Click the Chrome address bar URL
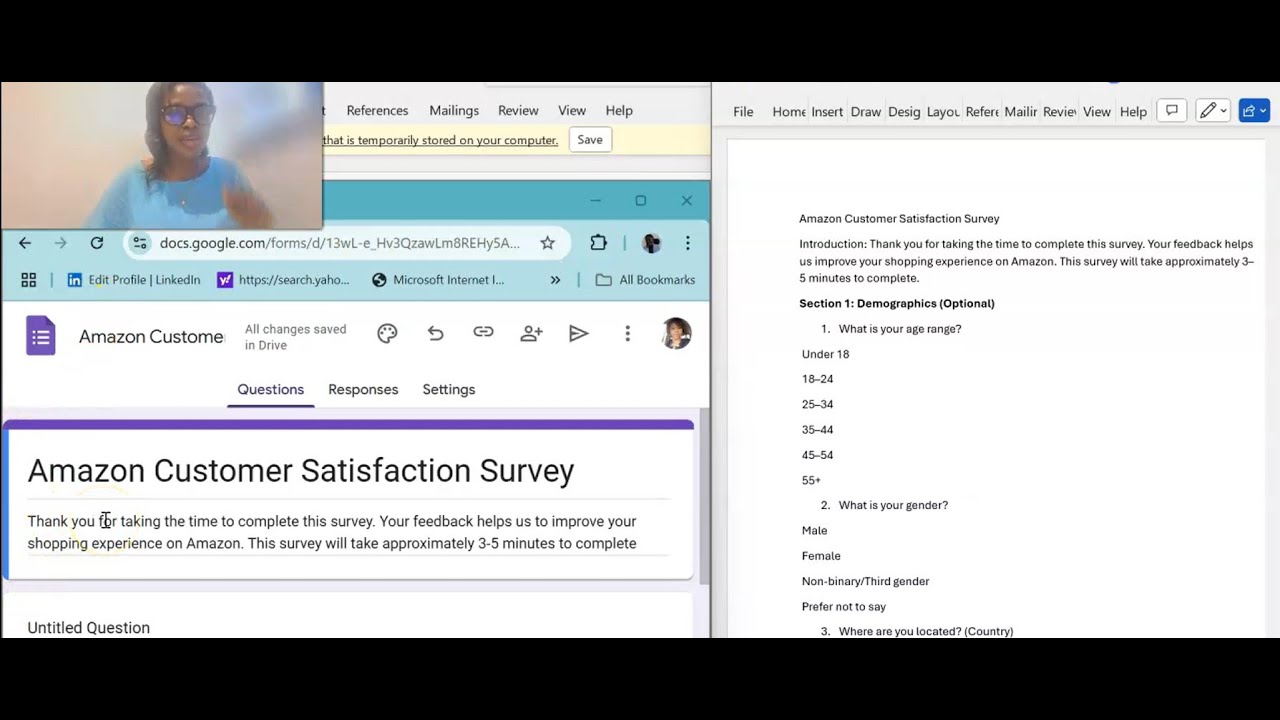1280x720 pixels. click(x=340, y=243)
